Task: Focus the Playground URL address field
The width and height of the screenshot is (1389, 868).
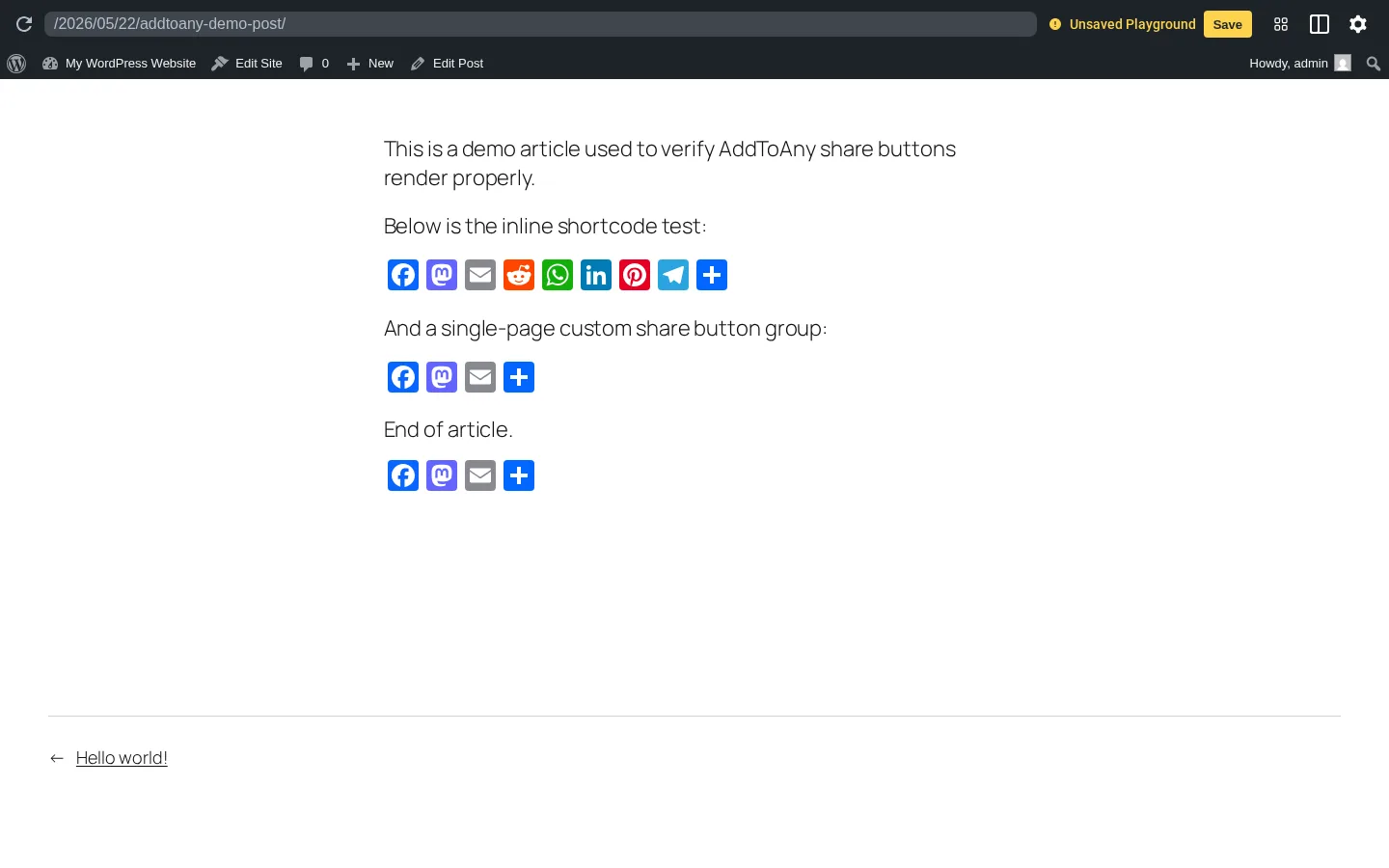Action: coord(540,24)
